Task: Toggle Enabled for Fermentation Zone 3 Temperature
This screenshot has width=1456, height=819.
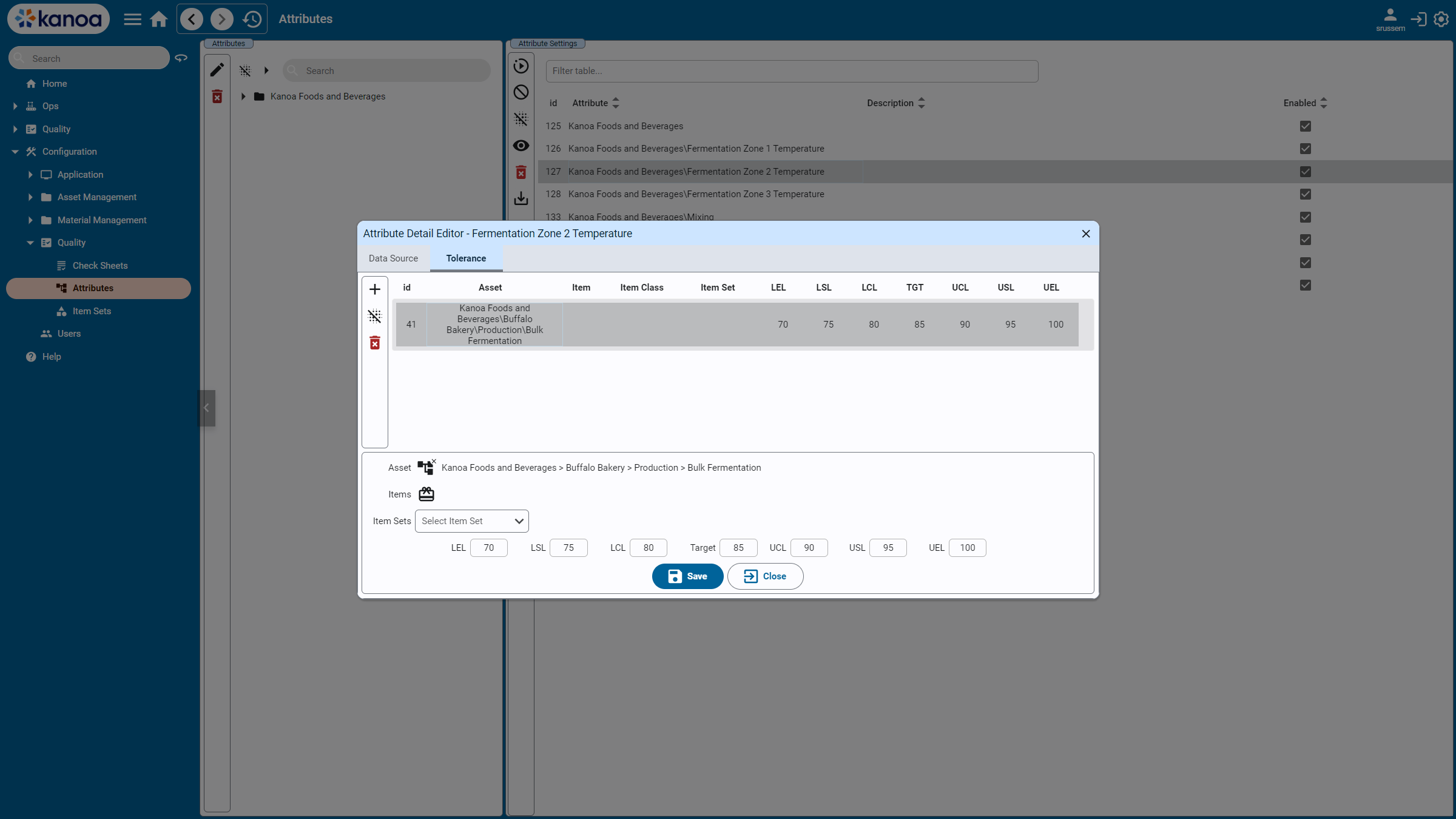Action: 1306,194
